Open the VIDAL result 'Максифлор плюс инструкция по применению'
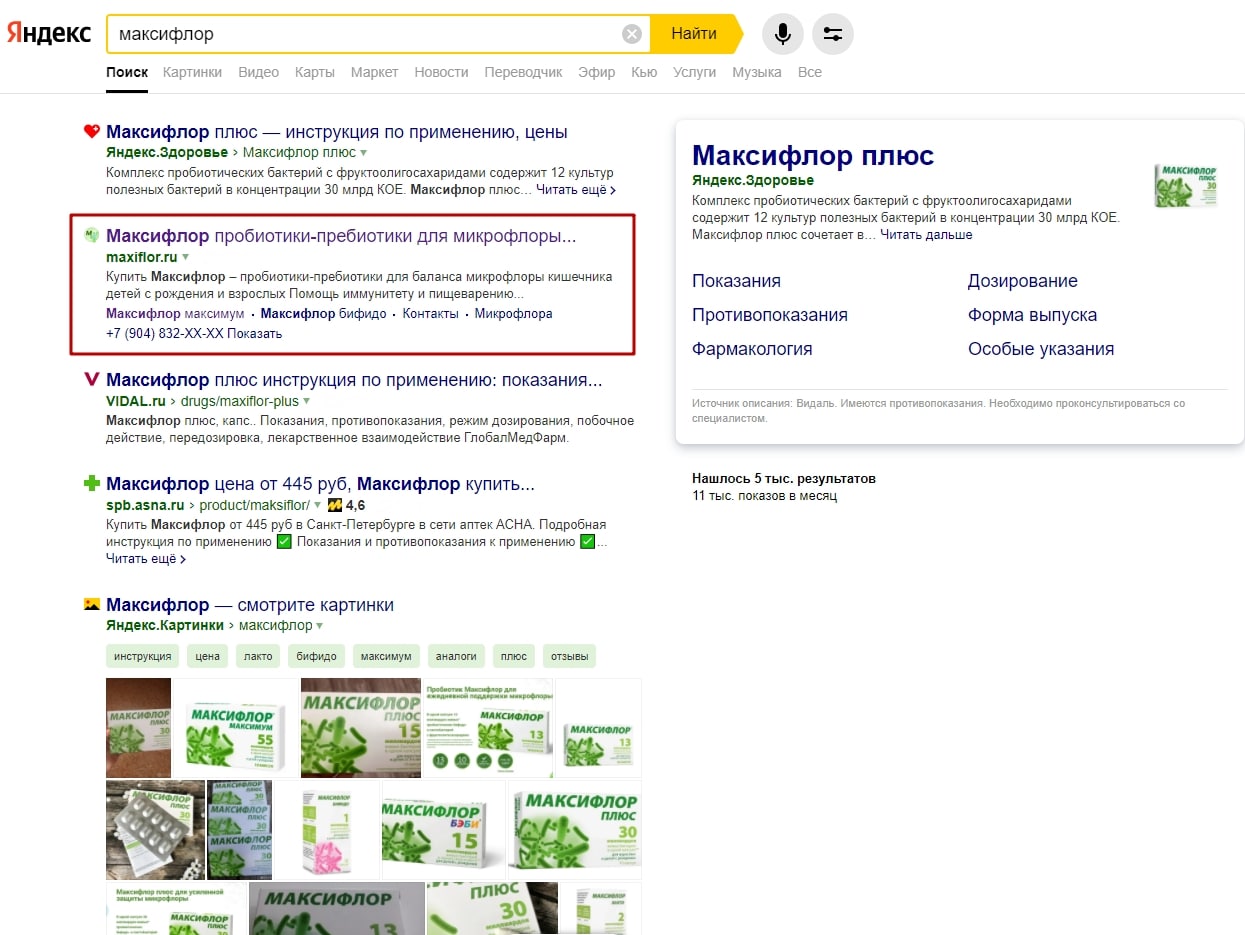 [x=354, y=381]
